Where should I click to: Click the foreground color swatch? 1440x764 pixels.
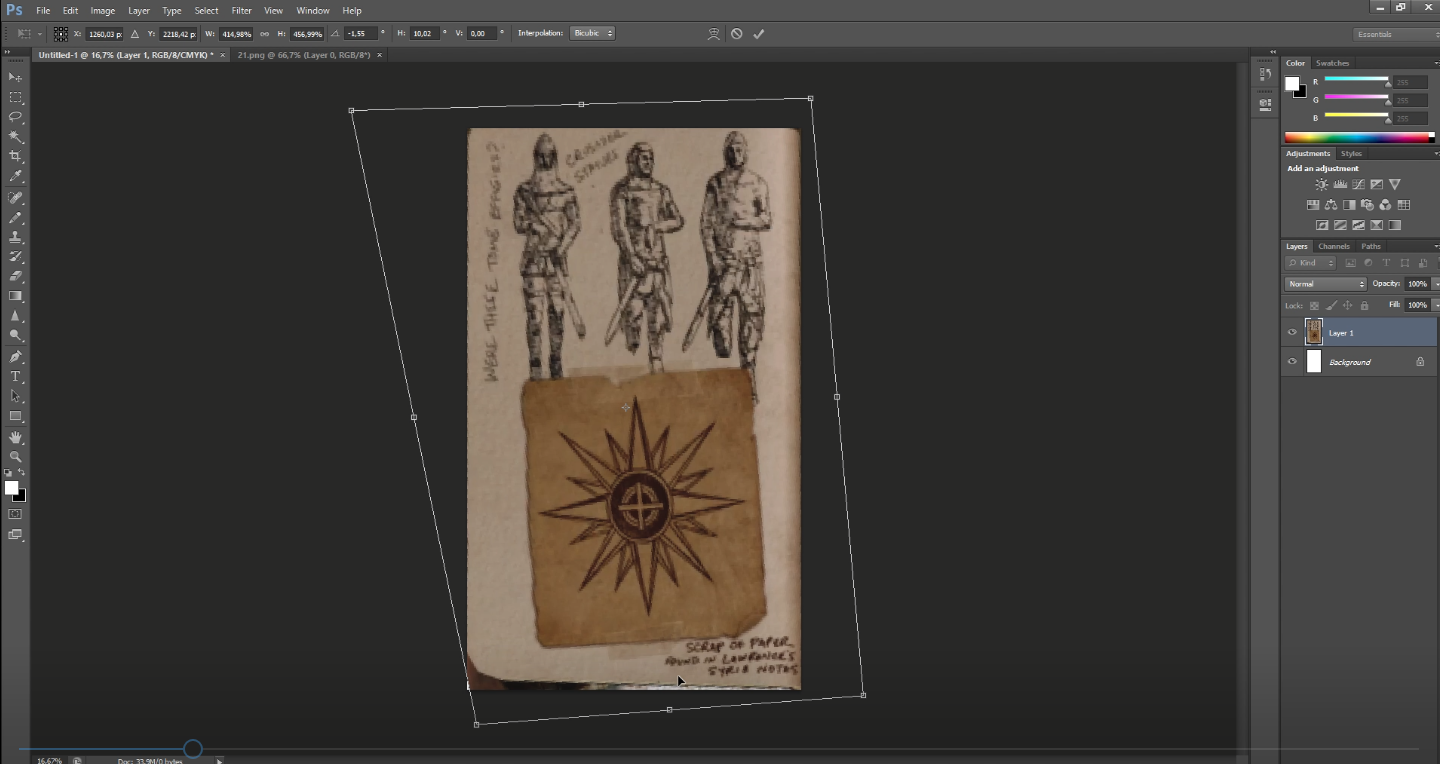click(x=10, y=486)
